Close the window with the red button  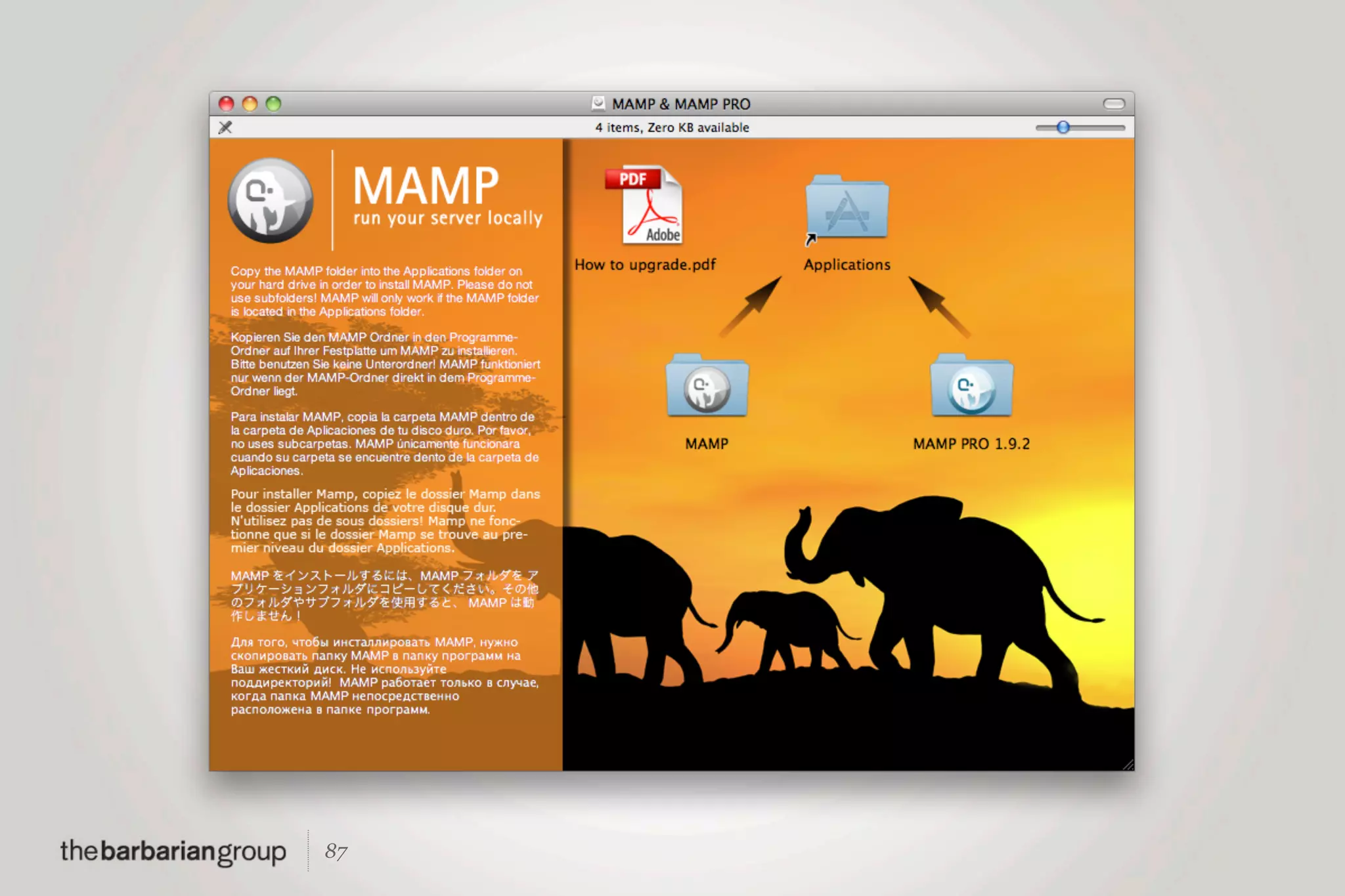(227, 104)
